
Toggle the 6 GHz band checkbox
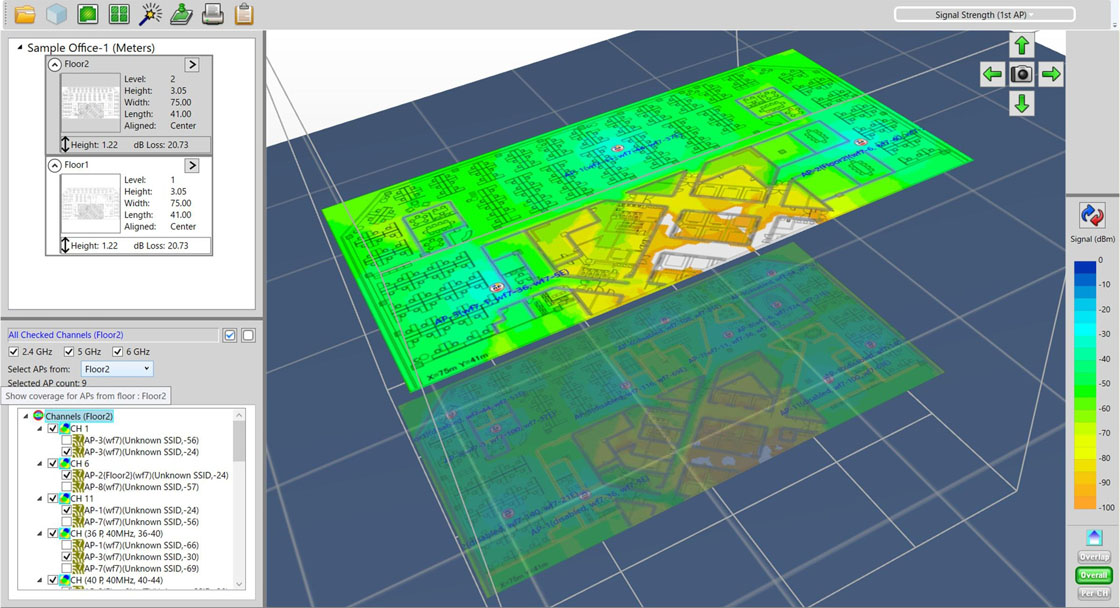pos(117,352)
